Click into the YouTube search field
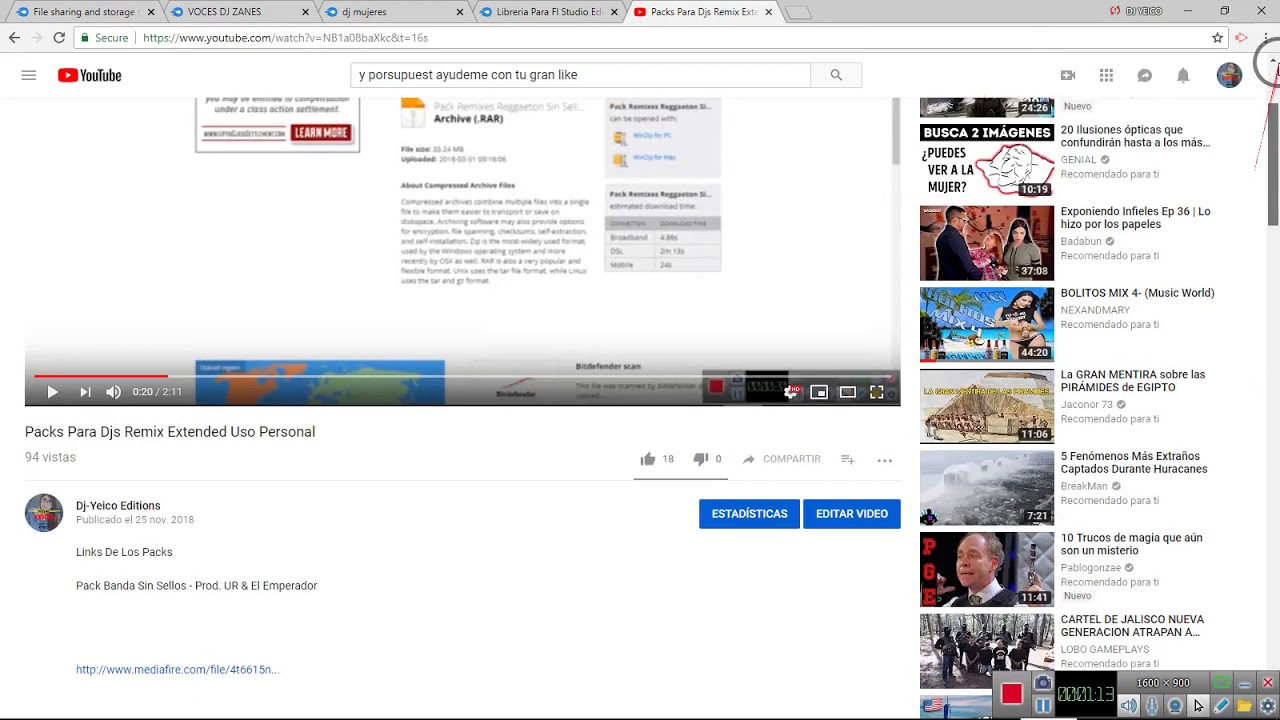The image size is (1280, 720). [580, 75]
